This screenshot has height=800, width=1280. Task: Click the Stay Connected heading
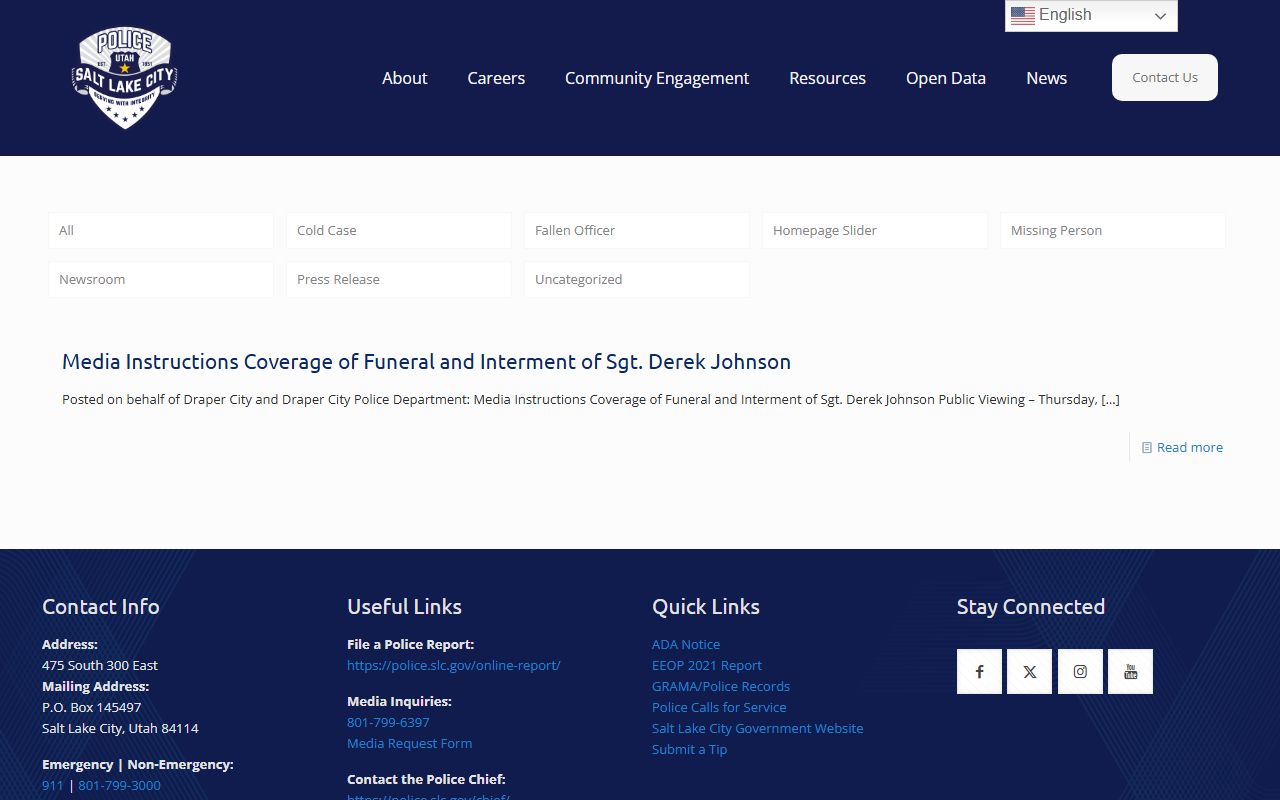pos(1031,606)
